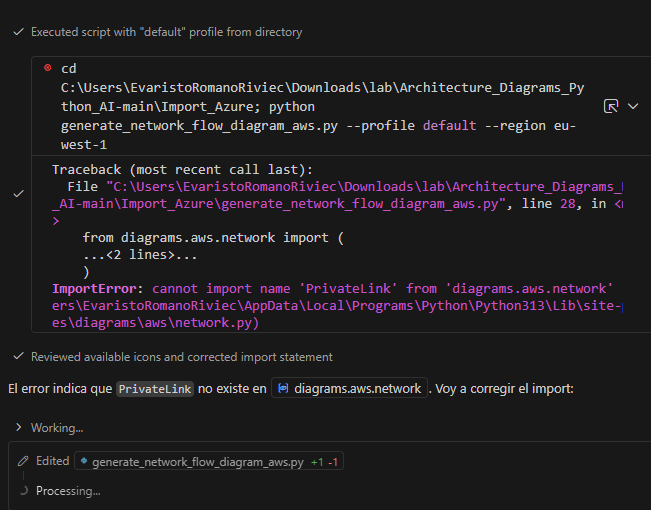Expand the collapsed '<2 lines>' traceback section

[140, 255]
